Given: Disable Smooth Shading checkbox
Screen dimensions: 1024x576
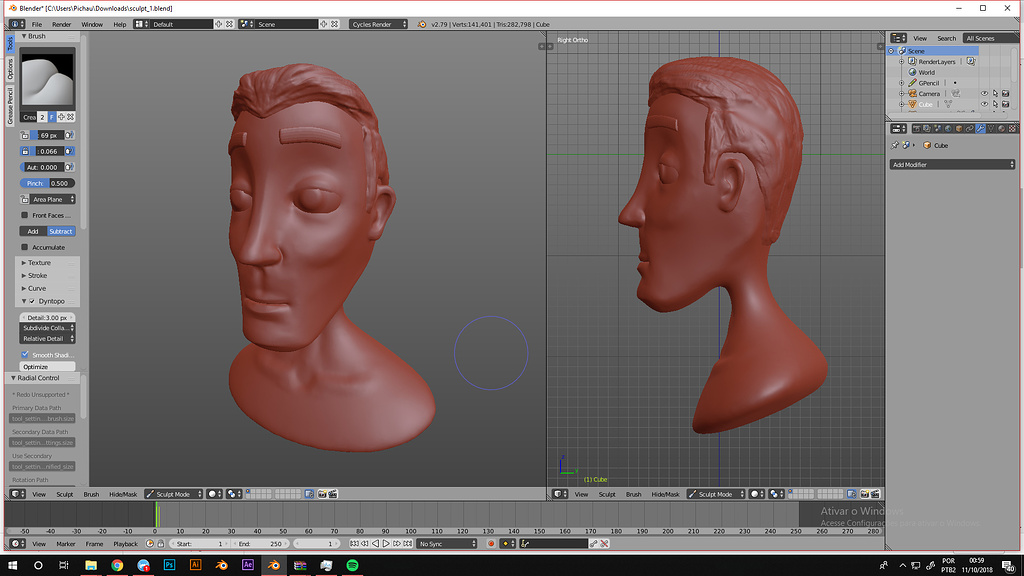Looking at the screenshot, I should (x=25, y=355).
